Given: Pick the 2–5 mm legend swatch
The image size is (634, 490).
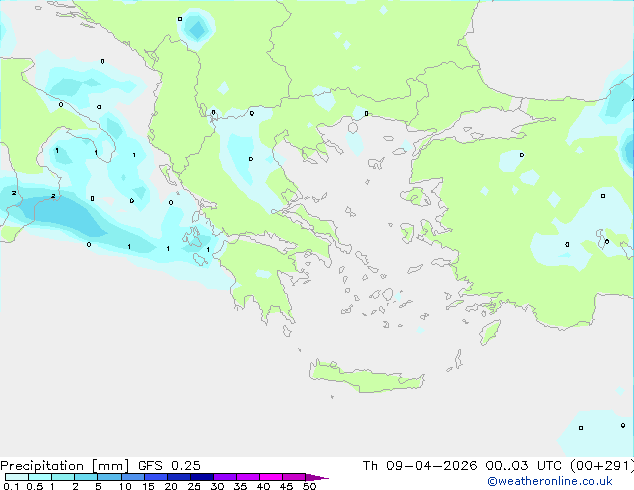Looking at the screenshot, I should tap(86, 477).
